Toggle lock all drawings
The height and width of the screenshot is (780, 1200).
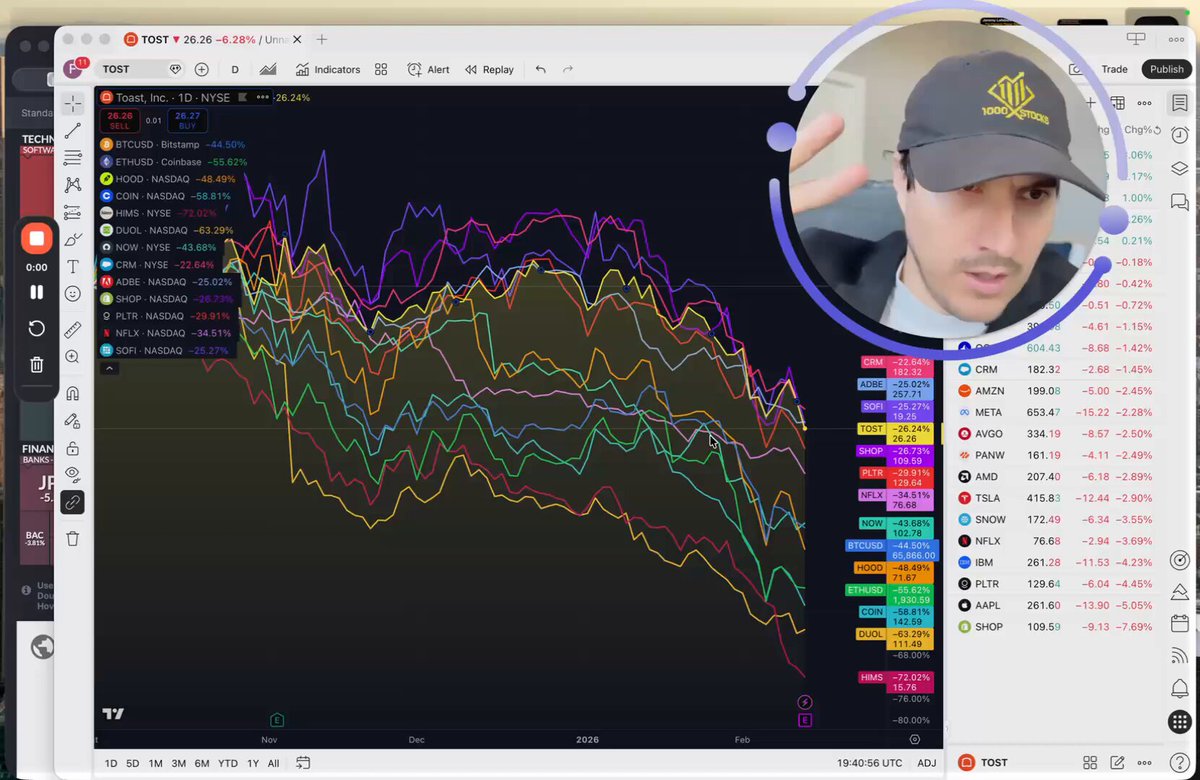[x=73, y=448]
